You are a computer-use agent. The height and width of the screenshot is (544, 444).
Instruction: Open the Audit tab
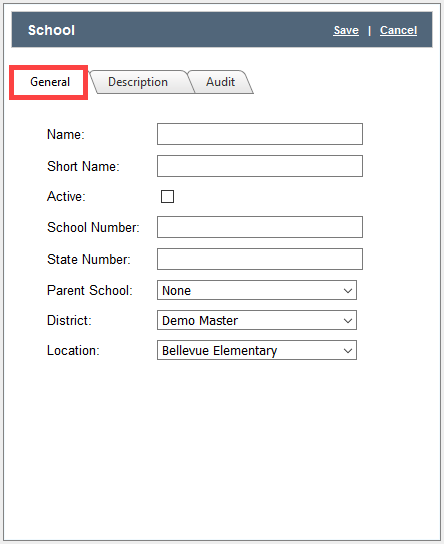pyautogui.click(x=221, y=82)
